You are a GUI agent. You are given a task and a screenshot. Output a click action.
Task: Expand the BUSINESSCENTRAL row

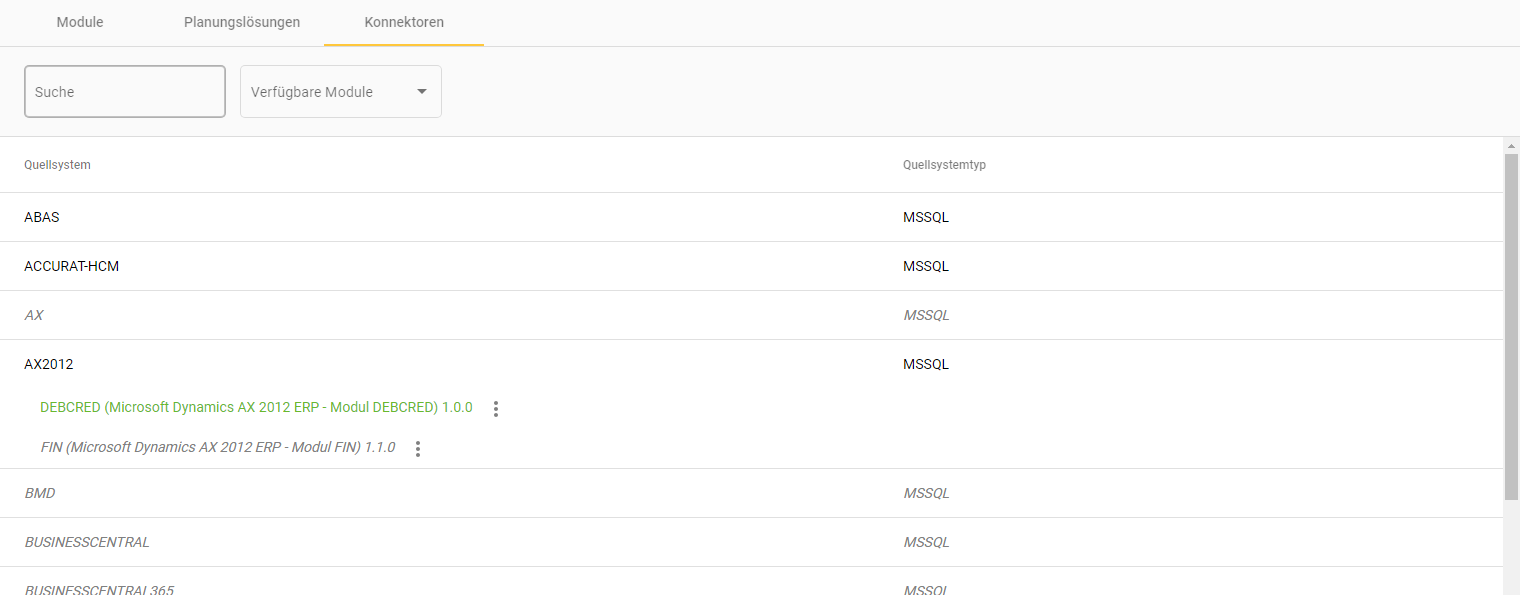coord(87,542)
